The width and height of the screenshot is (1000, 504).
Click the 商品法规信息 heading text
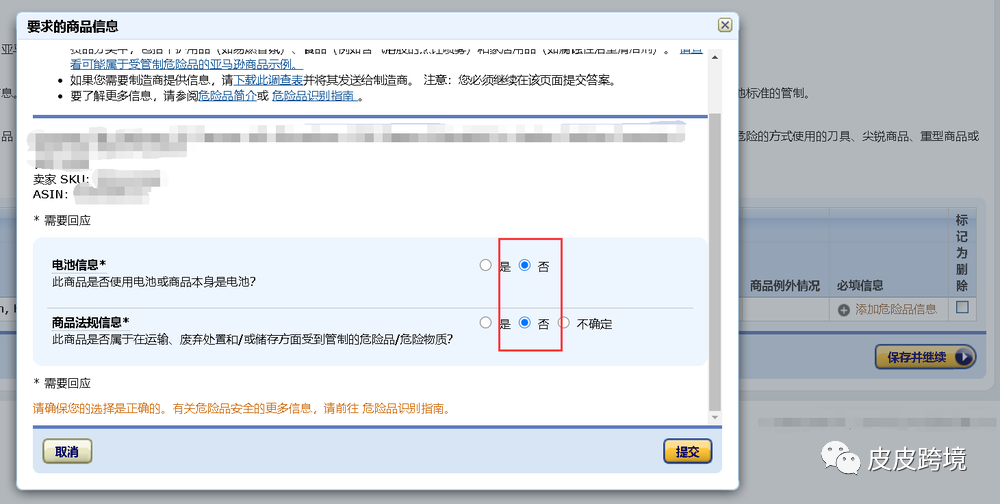(91, 322)
